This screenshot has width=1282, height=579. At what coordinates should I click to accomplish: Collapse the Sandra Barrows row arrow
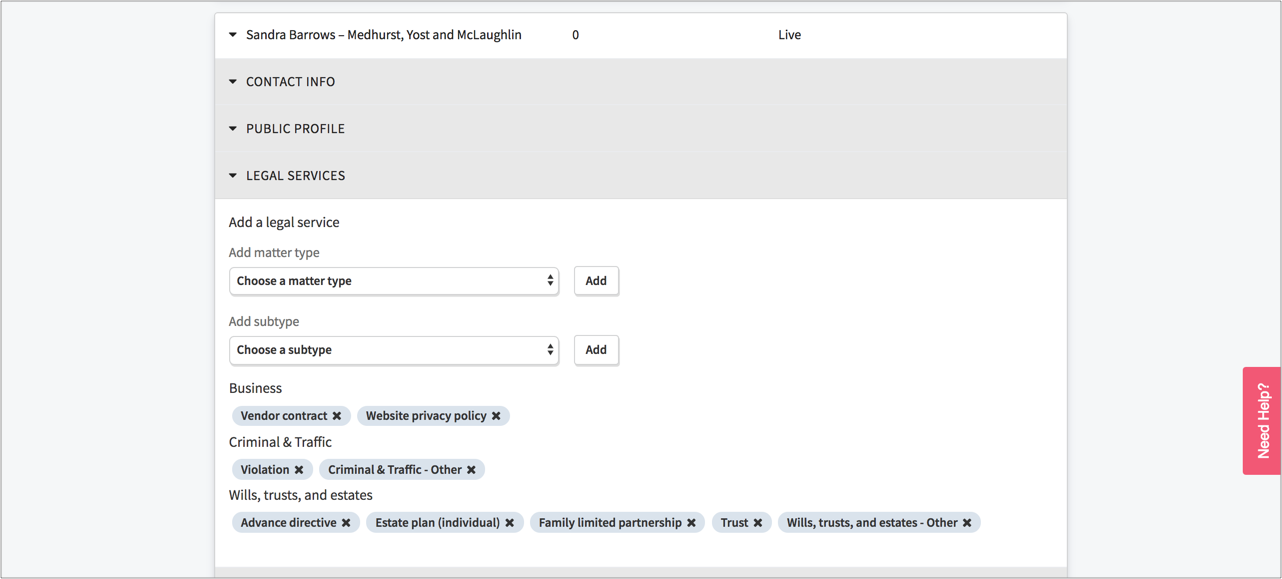pyautogui.click(x=233, y=35)
